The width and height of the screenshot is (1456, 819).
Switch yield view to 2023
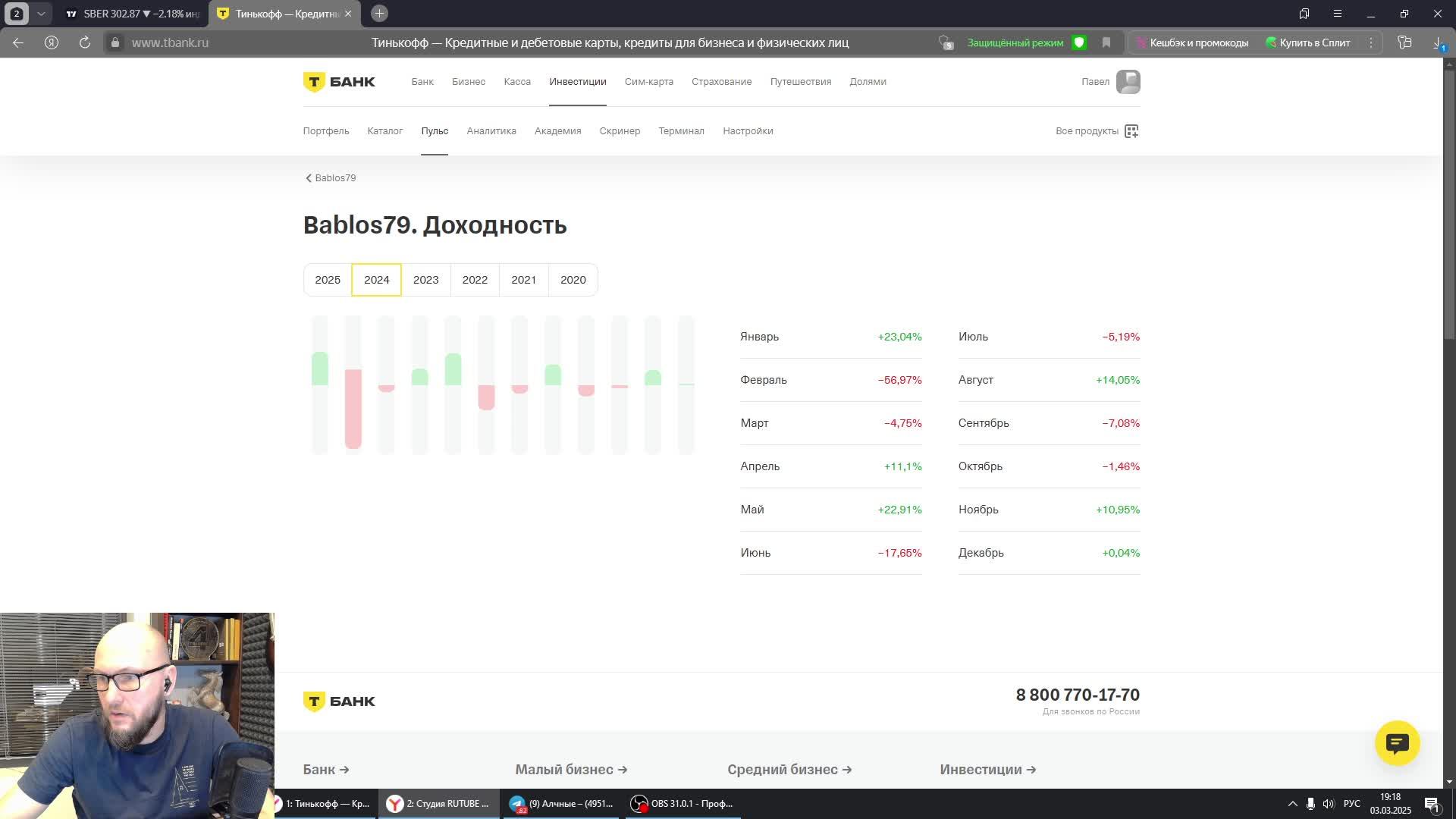click(425, 280)
